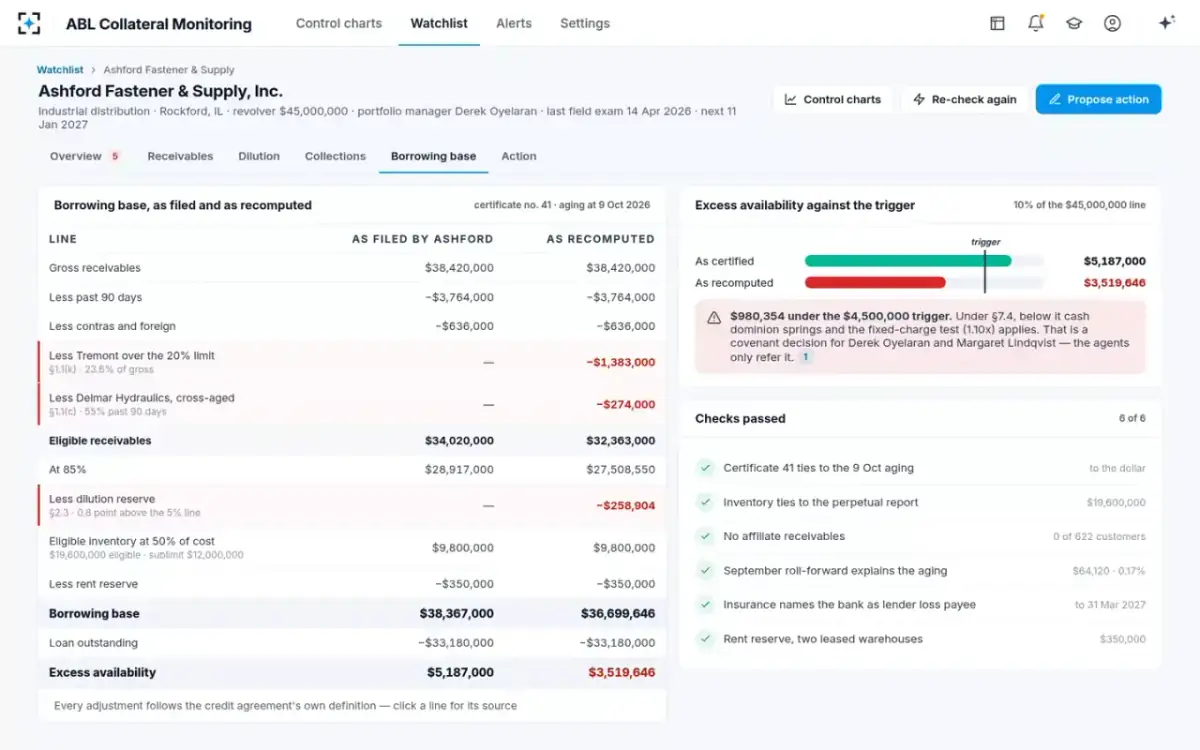Click the recomputed −$1,383,000 Tremont value
Screen dimensions: 1200x750
[621, 362]
